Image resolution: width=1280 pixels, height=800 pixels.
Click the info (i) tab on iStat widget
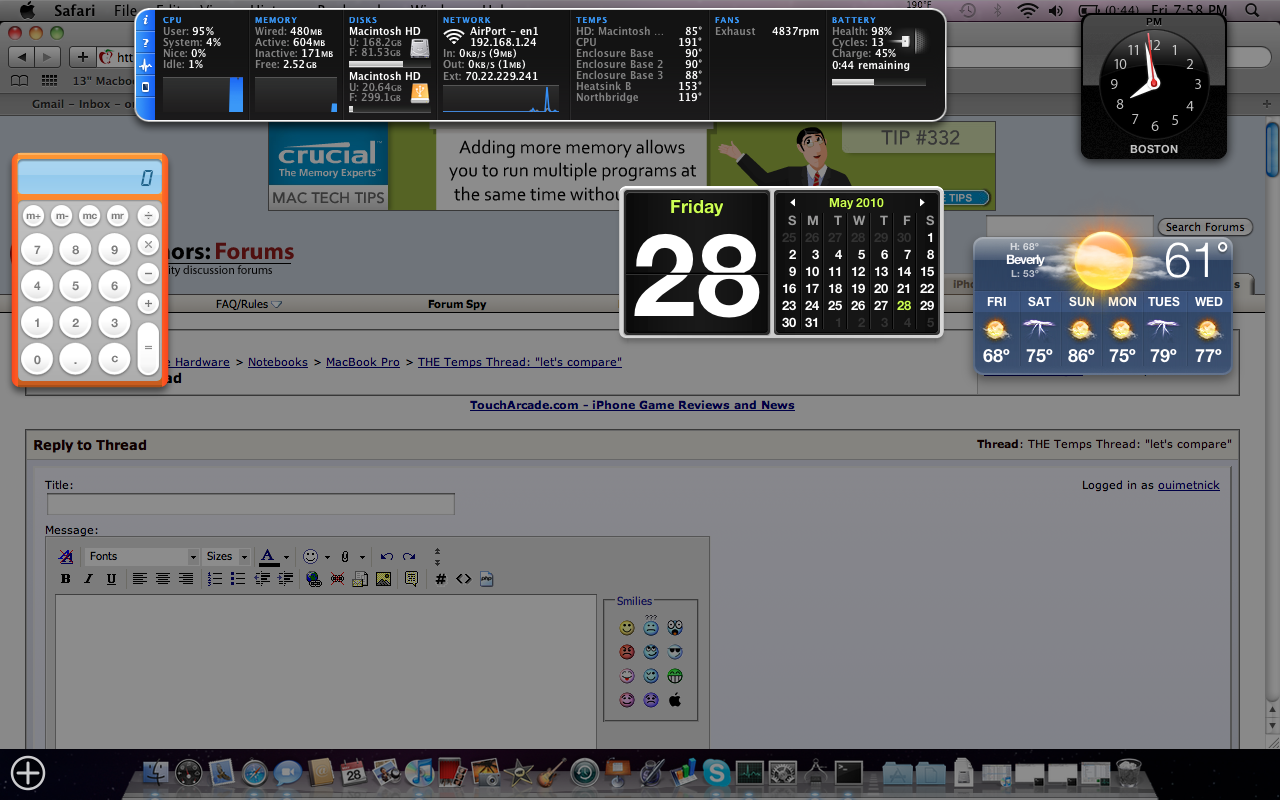click(145, 20)
